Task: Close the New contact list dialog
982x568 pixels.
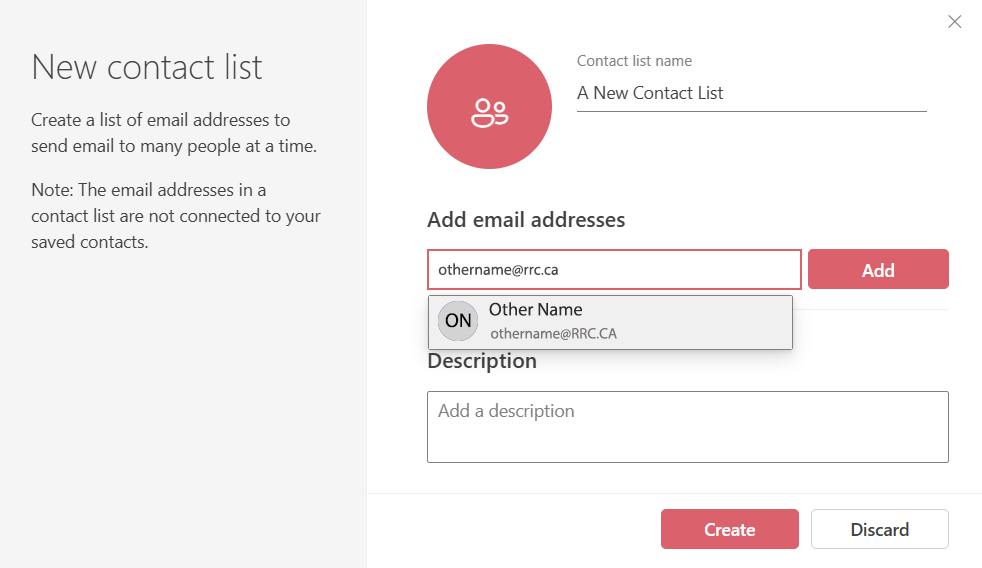Action: point(954,22)
